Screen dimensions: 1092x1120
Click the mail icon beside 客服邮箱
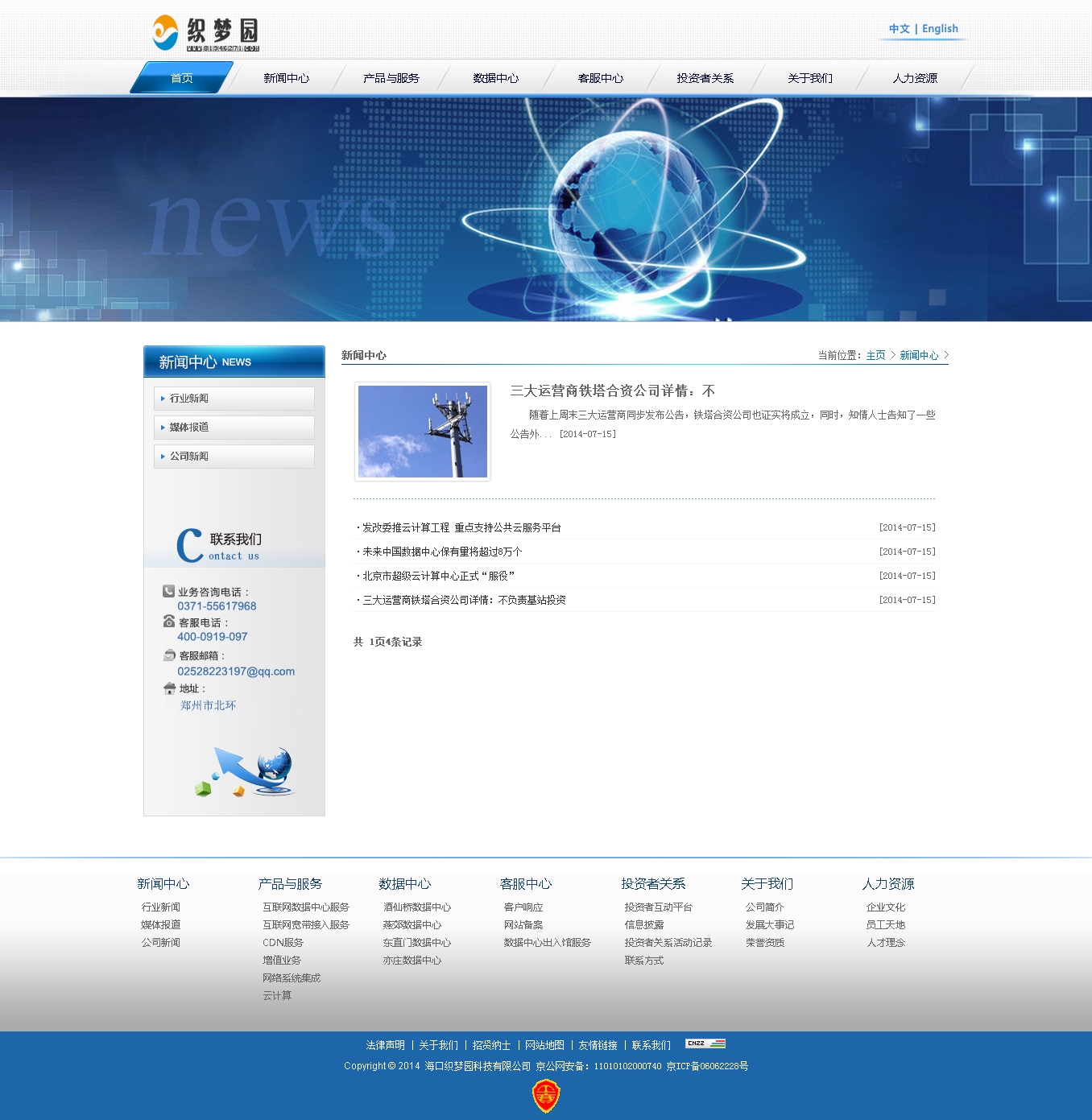click(x=169, y=655)
